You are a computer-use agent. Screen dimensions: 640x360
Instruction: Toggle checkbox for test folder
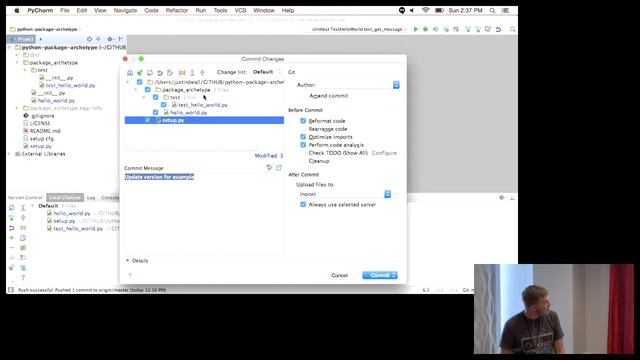(156, 97)
